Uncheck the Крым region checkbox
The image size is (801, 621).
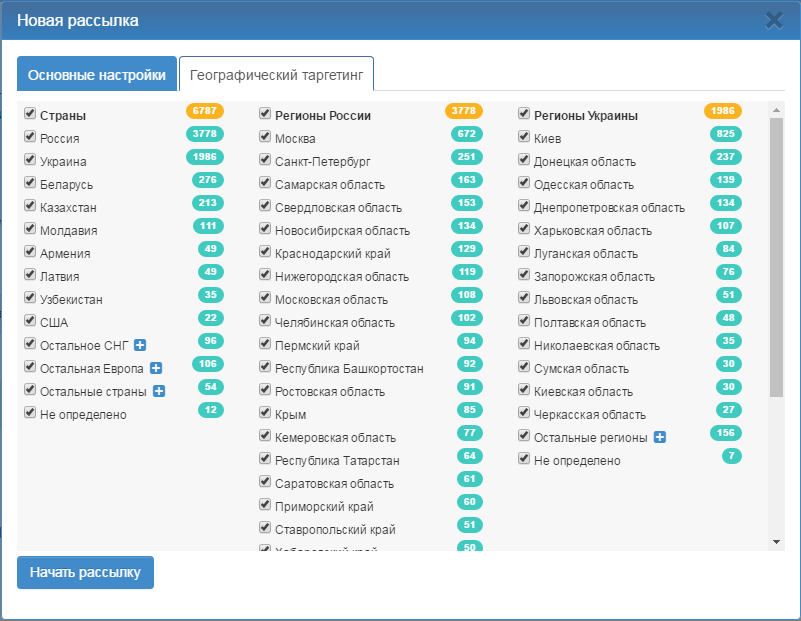[x=265, y=413]
